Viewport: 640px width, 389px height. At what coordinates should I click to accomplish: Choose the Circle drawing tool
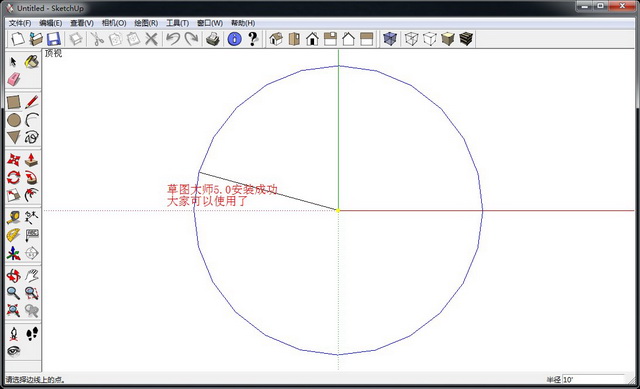14,120
